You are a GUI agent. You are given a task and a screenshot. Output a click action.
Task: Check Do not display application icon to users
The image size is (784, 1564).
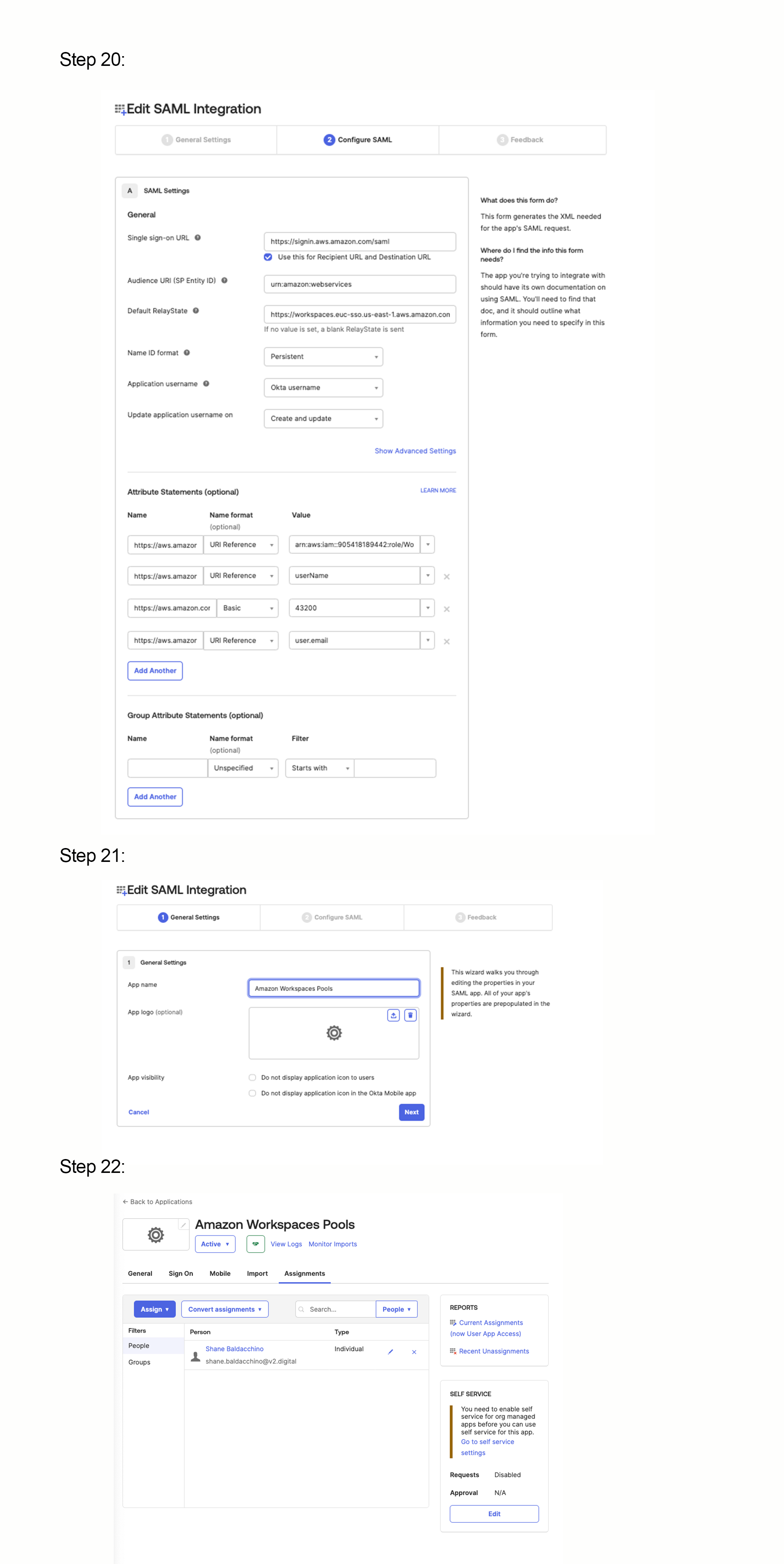pyautogui.click(x=252, y=1078)
